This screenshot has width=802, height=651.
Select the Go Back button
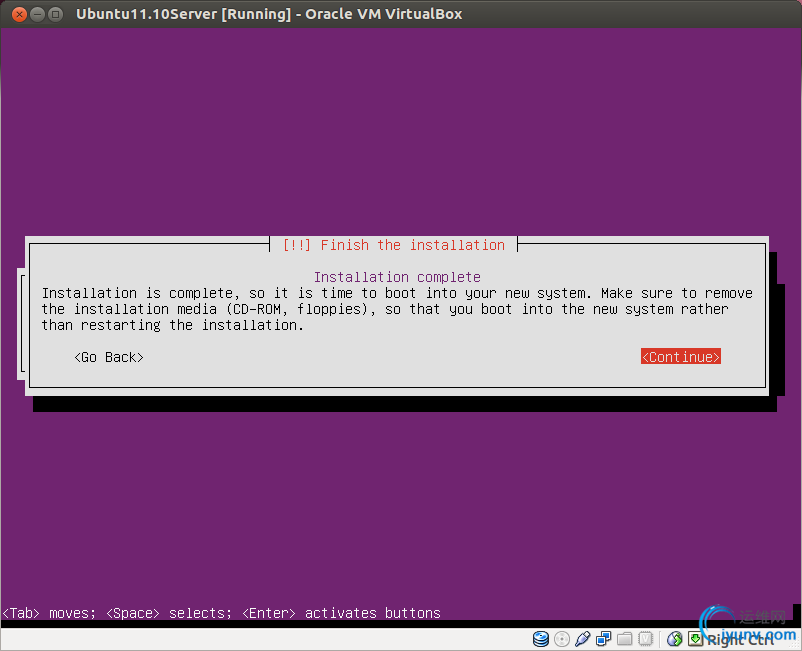(x=108, y=357)
